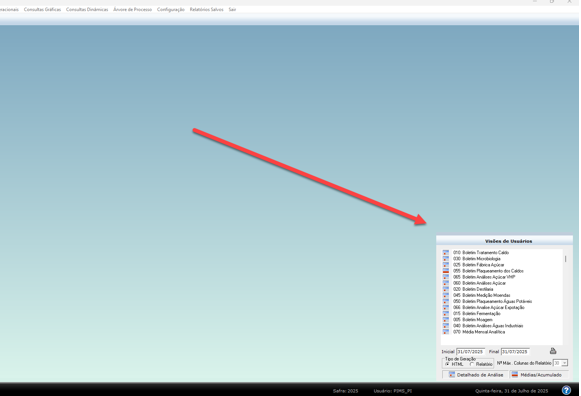This screenshot has width=581, height=396.
Task: Click the Inicial date field
Action: [471, 352]
